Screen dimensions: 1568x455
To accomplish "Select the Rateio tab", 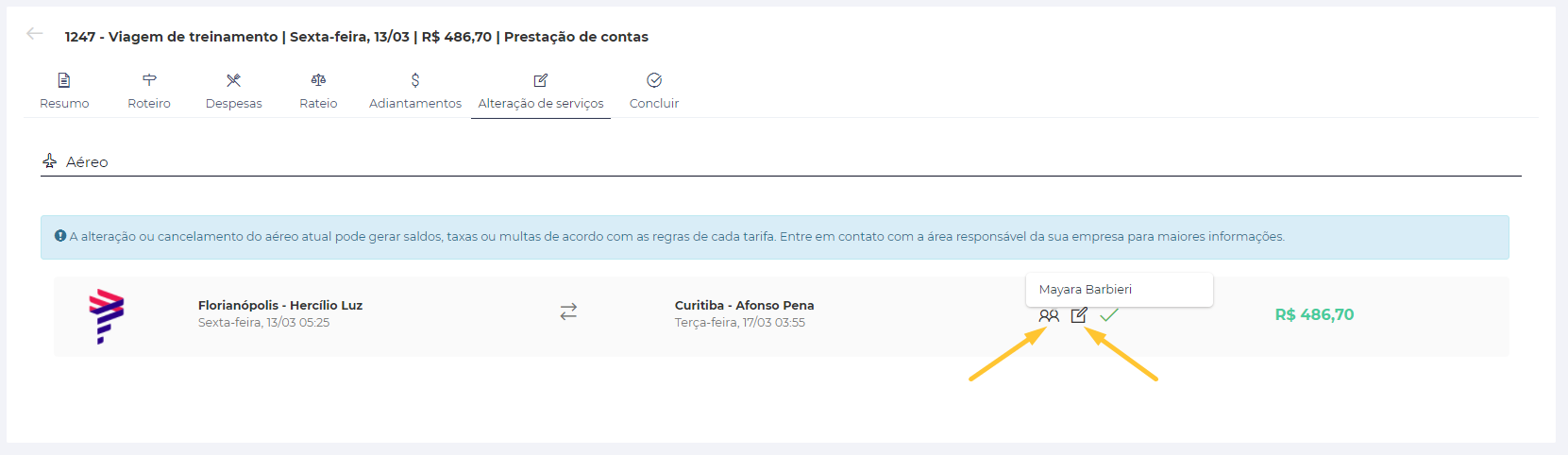I will [x=318, y=91].
